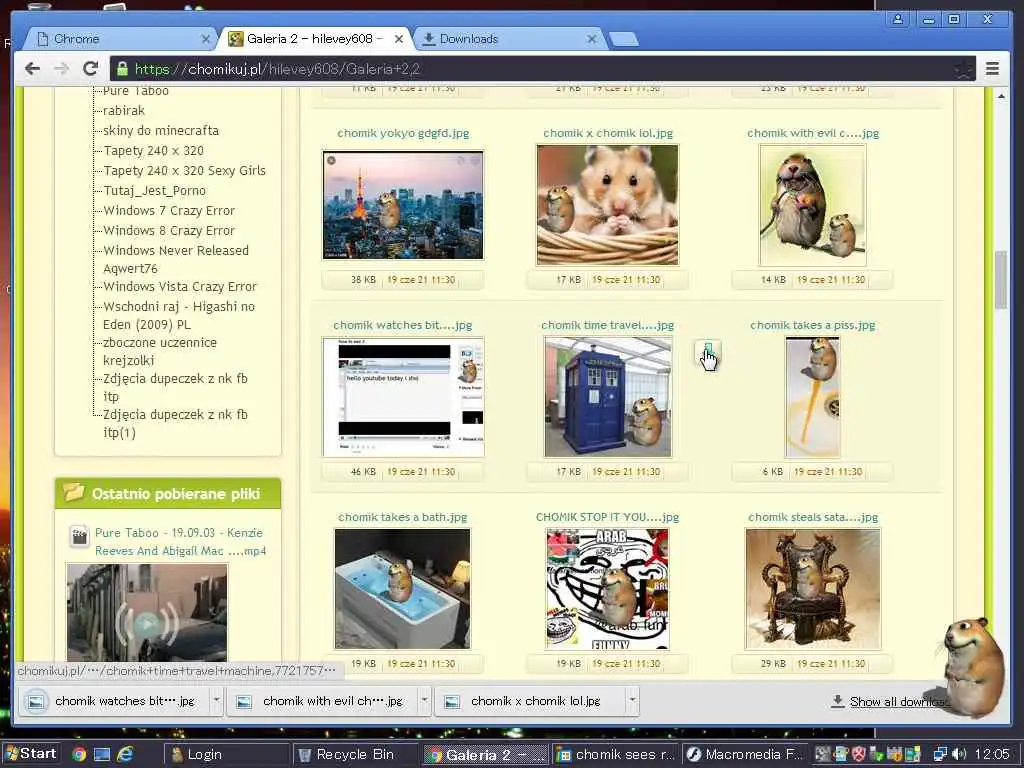Open the Chrome hamburger menu

[992, 69]
